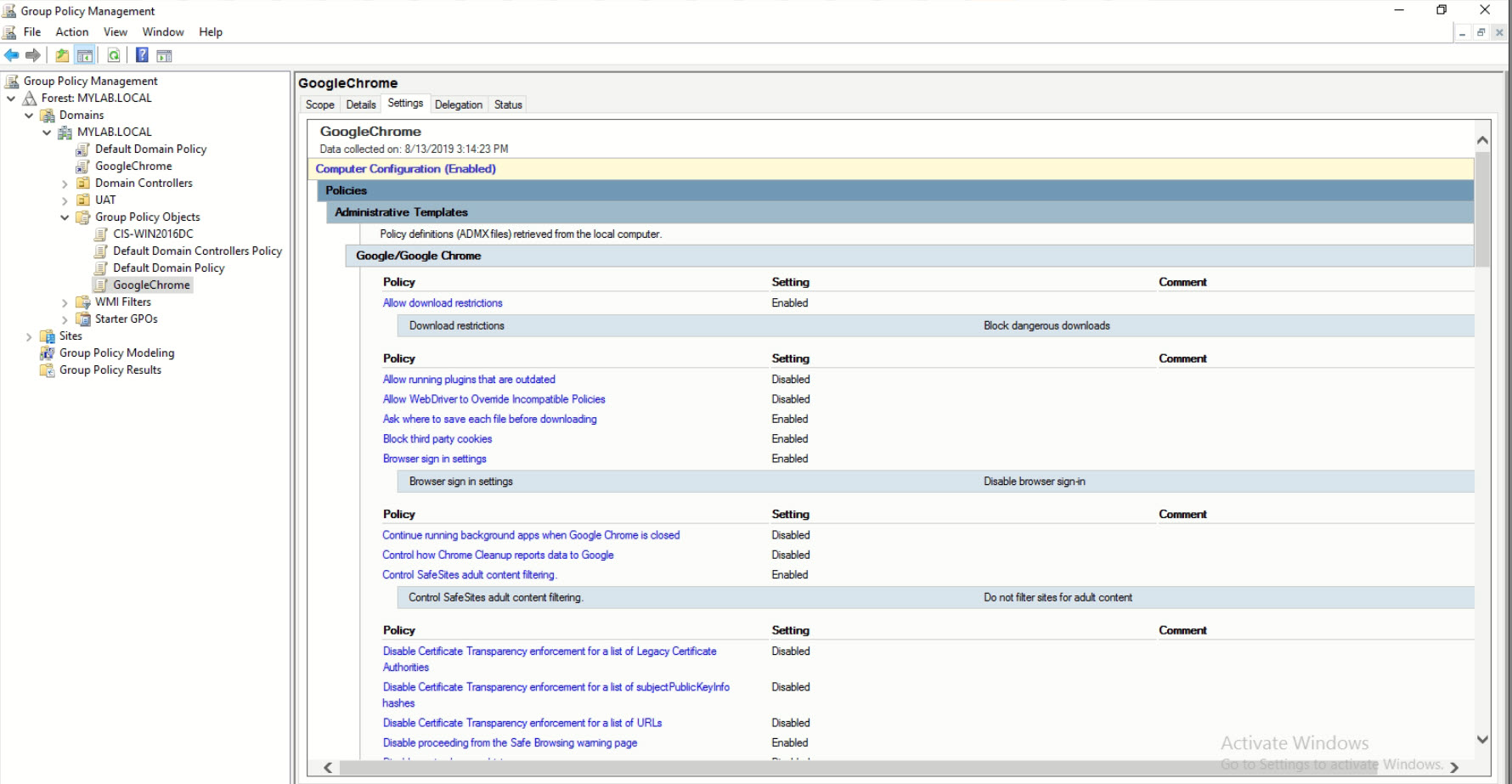Image resolution: width=1512 pixels, height=784 pixels.
Task: Click the WMI Filters folder icon
Action: 83,302
